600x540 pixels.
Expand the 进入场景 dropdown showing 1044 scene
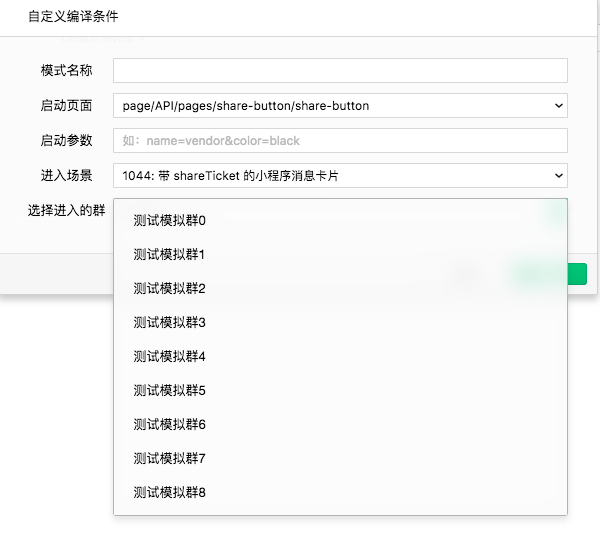[340, 176]
